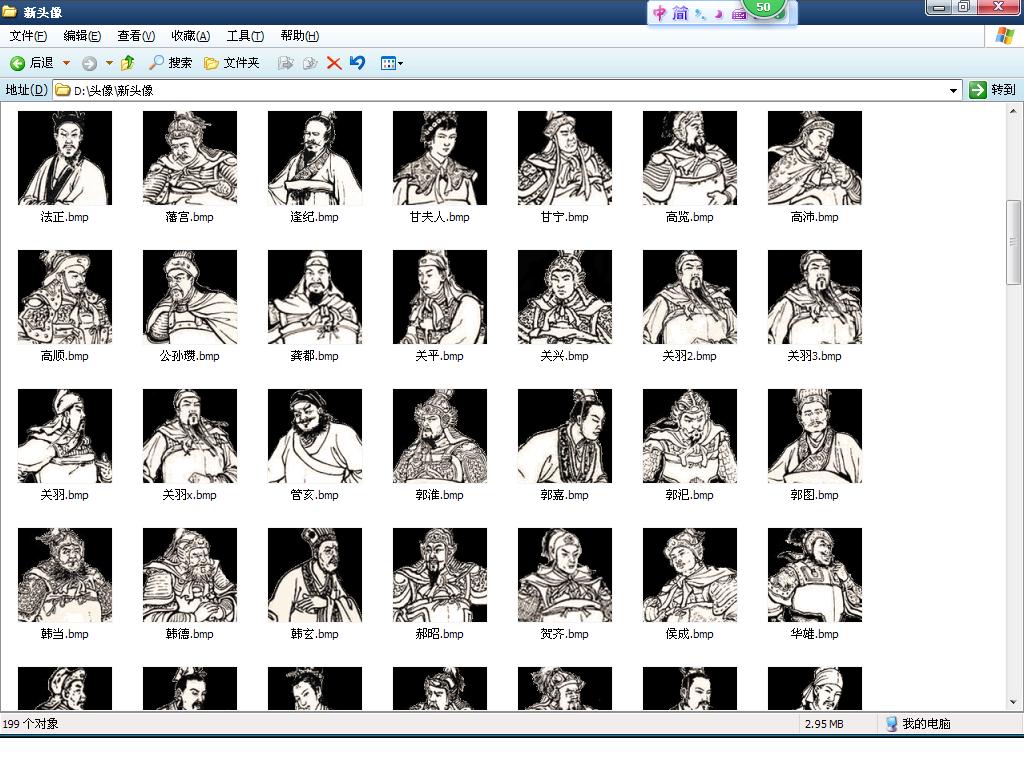
Task: Expand the address bar dropdown arrow
Action: [x=953, y=90]
